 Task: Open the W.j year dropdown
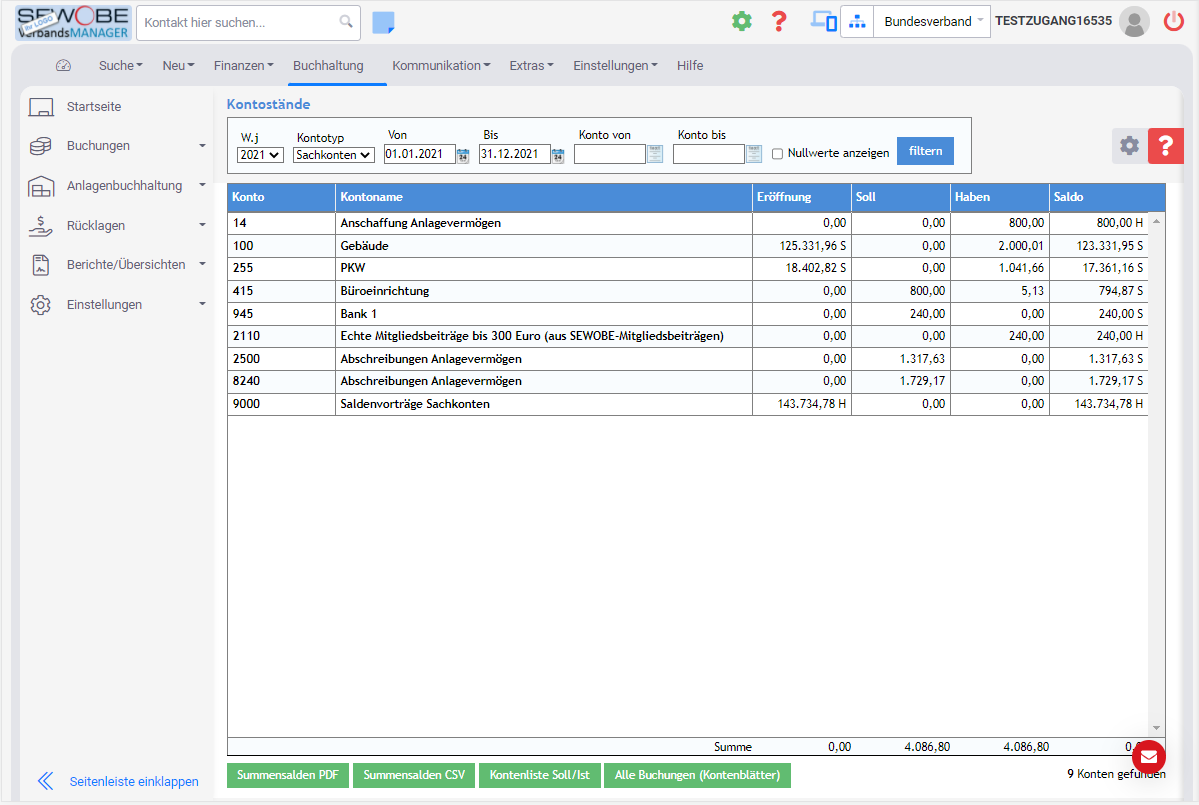(260, 155)
